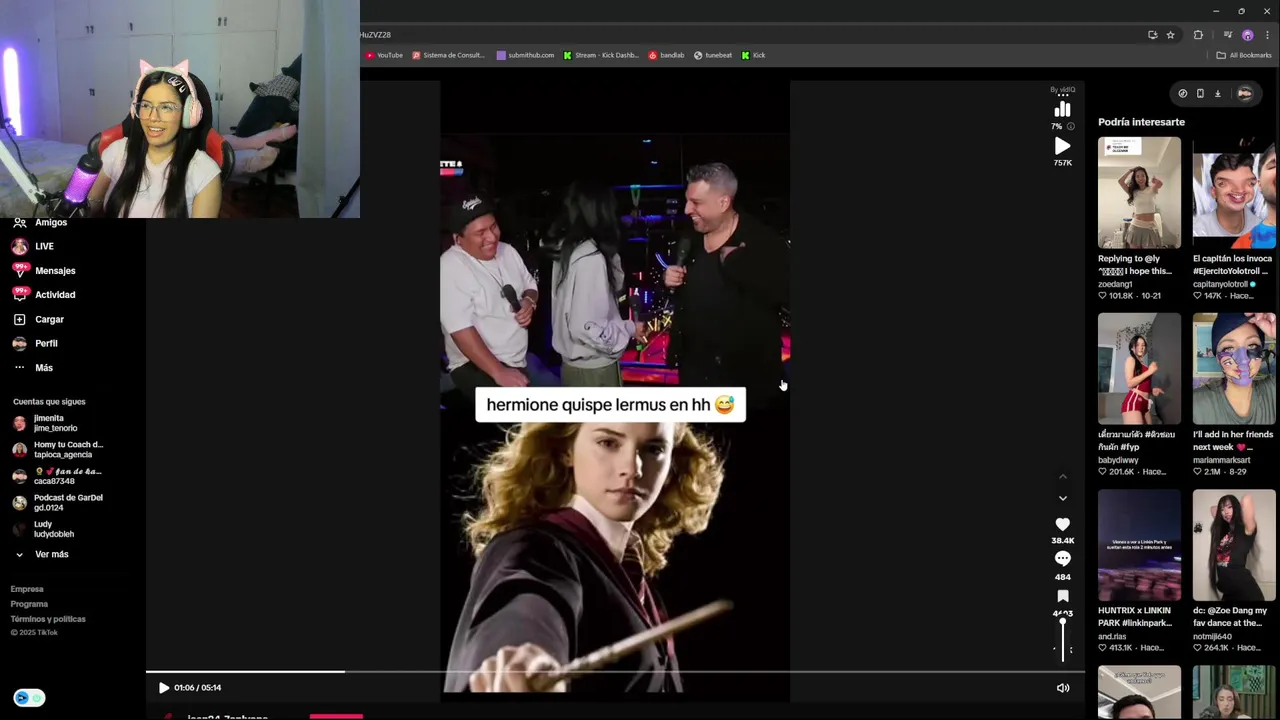Open Chrome profile avatar
1280x720 pixels.
1248,35
